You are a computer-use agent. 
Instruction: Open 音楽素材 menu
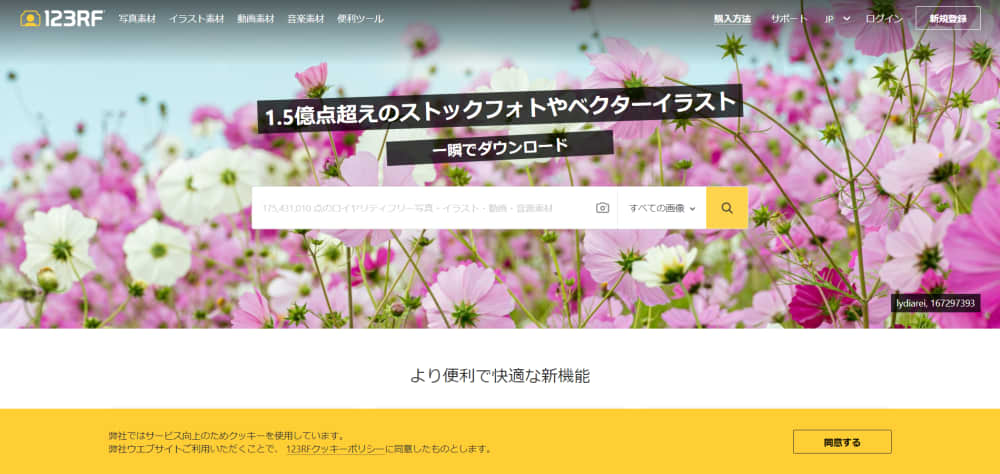click(x=305, y=19)
